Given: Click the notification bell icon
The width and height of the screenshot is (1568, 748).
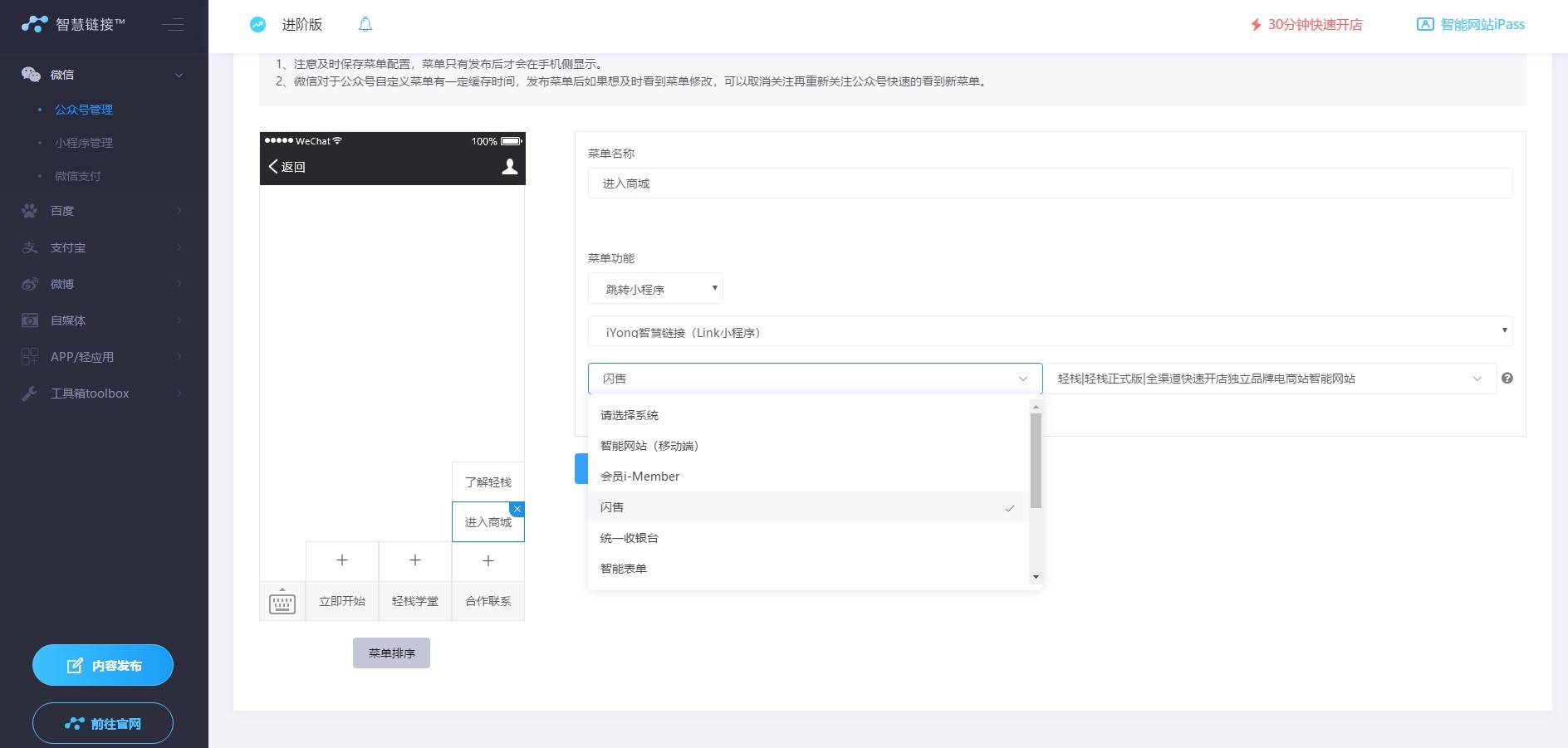Looking at the screenshot, I should point(365,25).
